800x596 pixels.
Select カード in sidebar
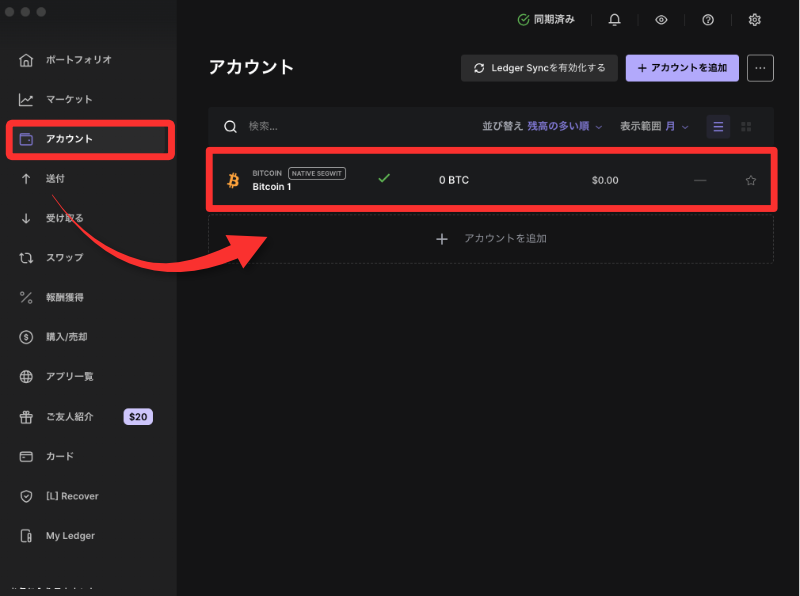tap(60, 456)
